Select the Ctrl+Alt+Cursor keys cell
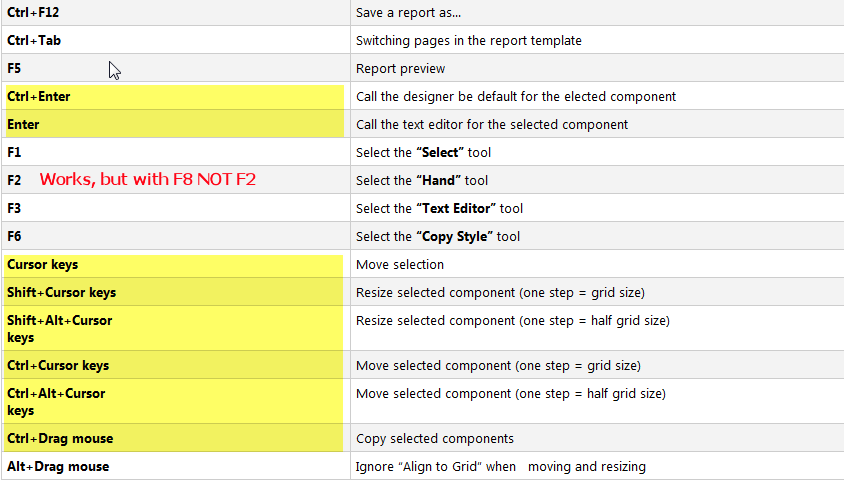Screen dimensions: 844x489 174,401
